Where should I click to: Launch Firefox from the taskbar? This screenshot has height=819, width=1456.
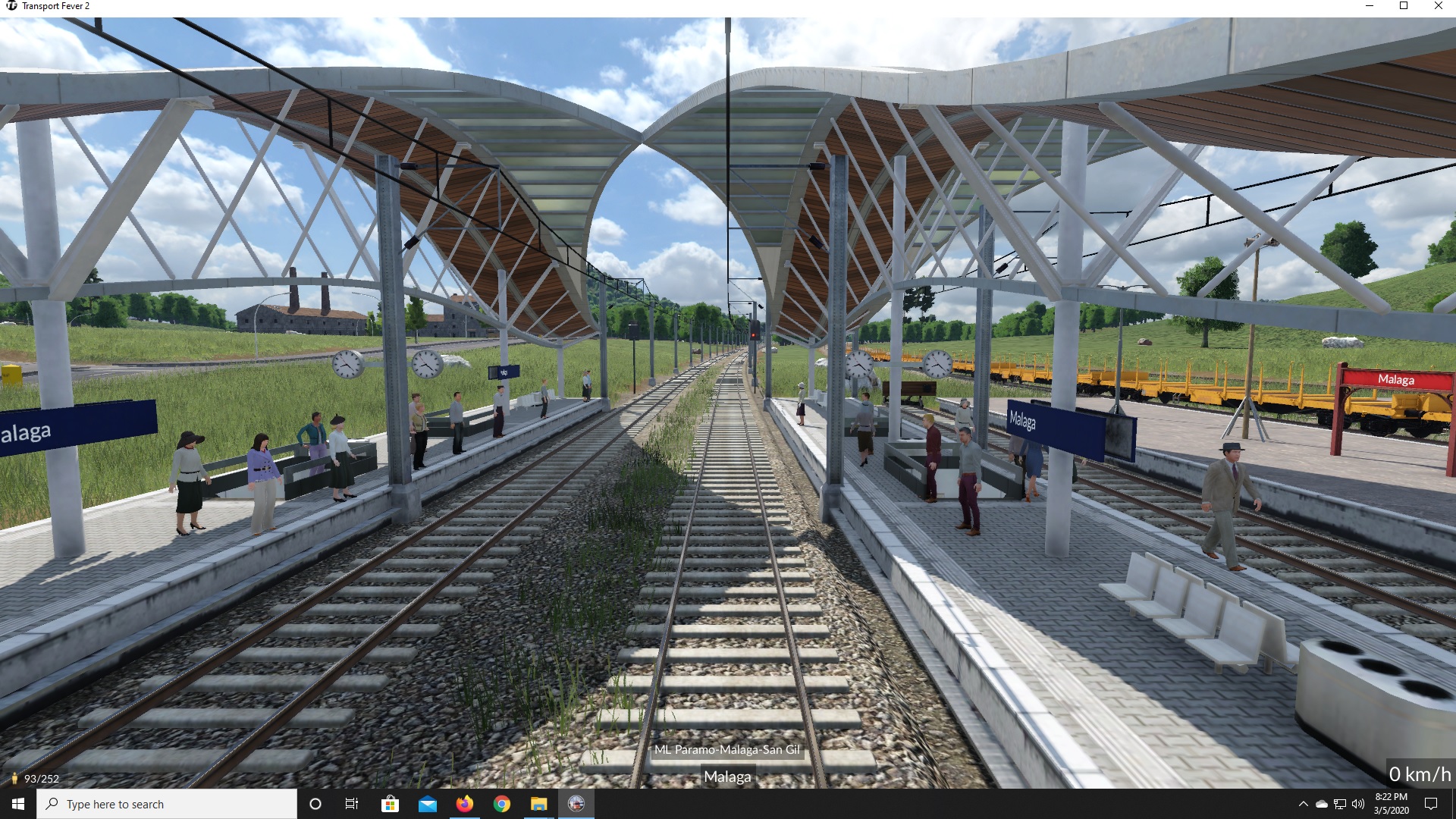pyautogui.click(x=464, y=804)
